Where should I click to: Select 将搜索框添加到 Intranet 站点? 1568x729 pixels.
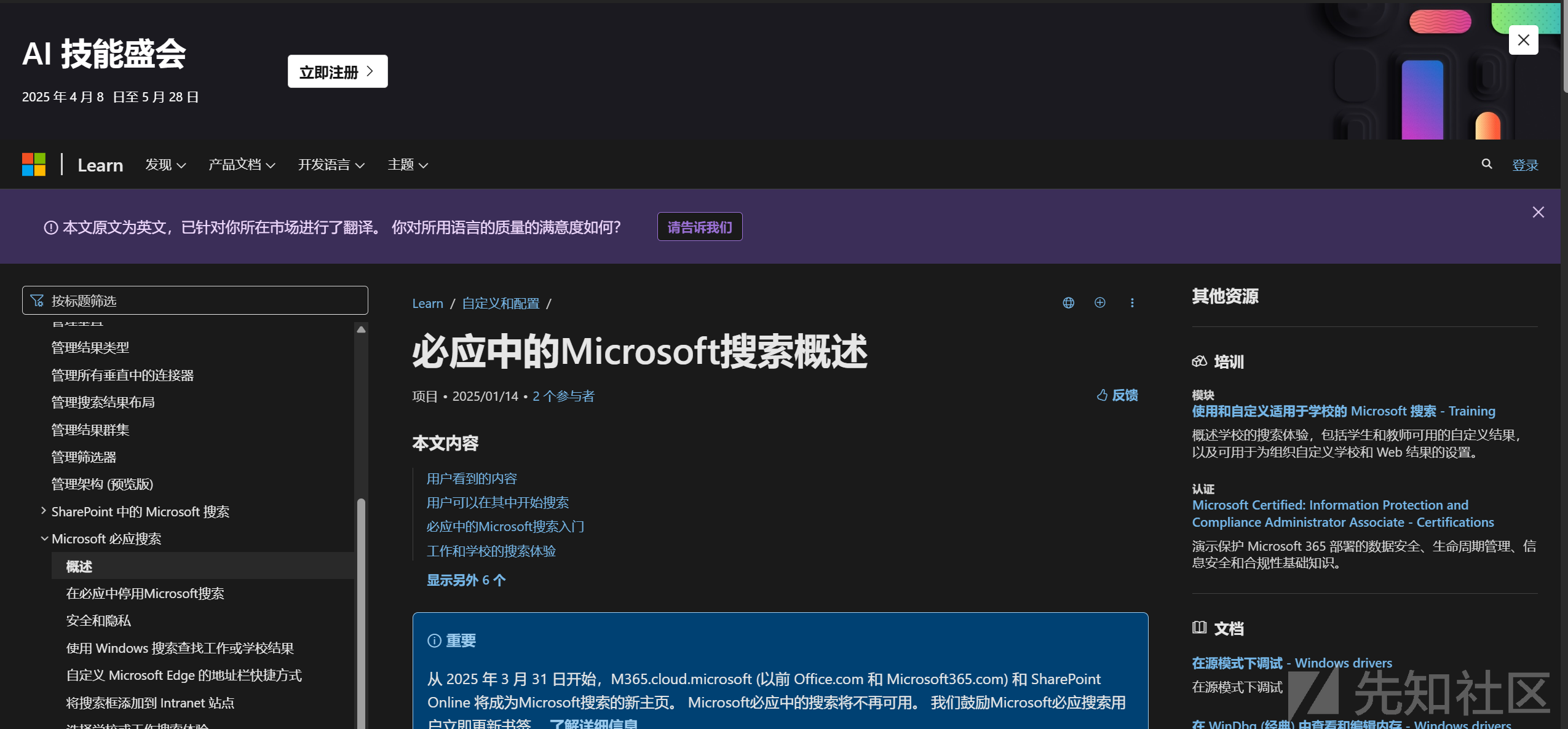[x=150, y=703]
